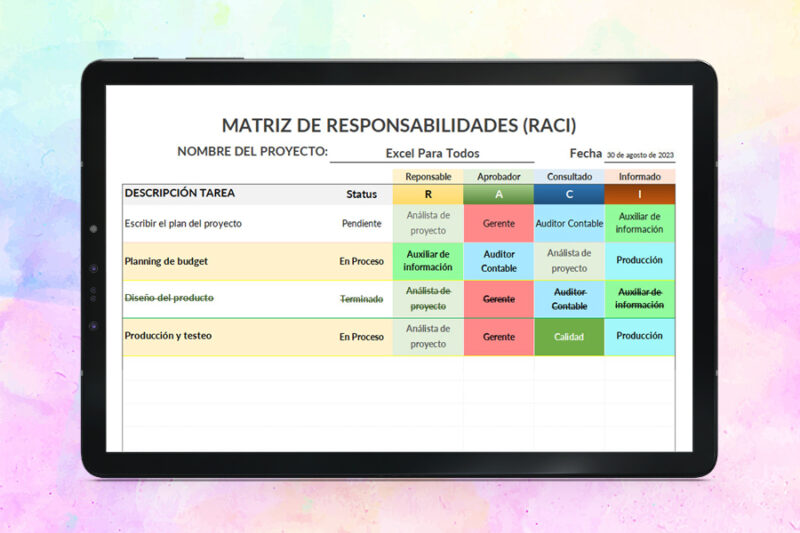Select the Informado header cell
The width and height of the screenshot is (800, 533).
(x=640, y=176)
